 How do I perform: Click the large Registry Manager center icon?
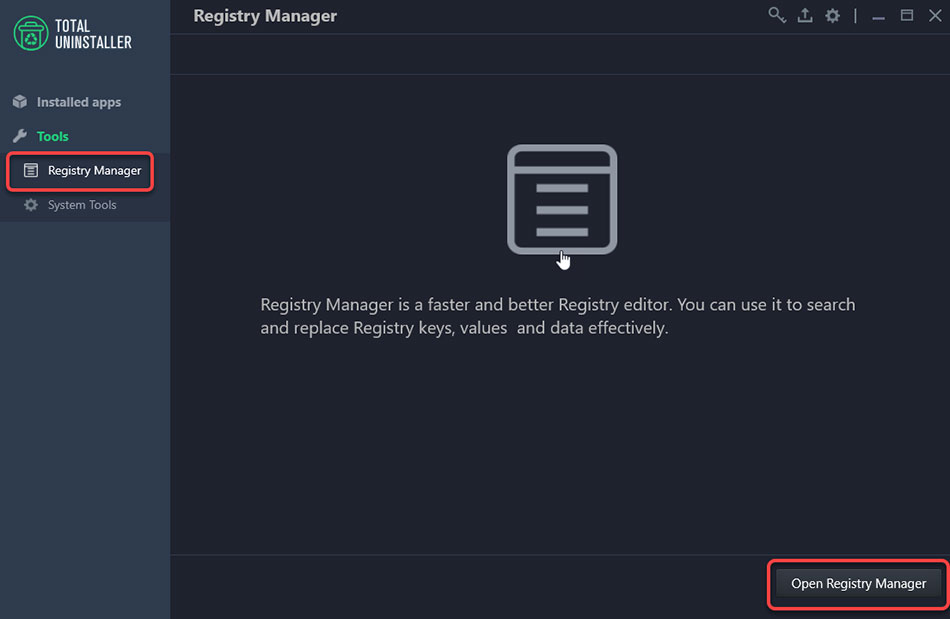point(562,199)
